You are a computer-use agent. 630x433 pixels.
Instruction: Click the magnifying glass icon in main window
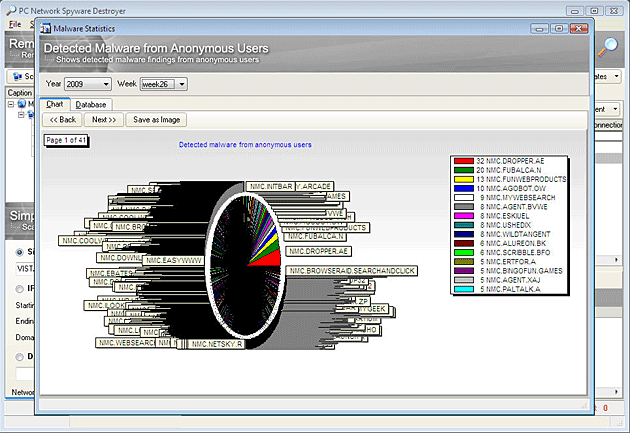point(608,47)
